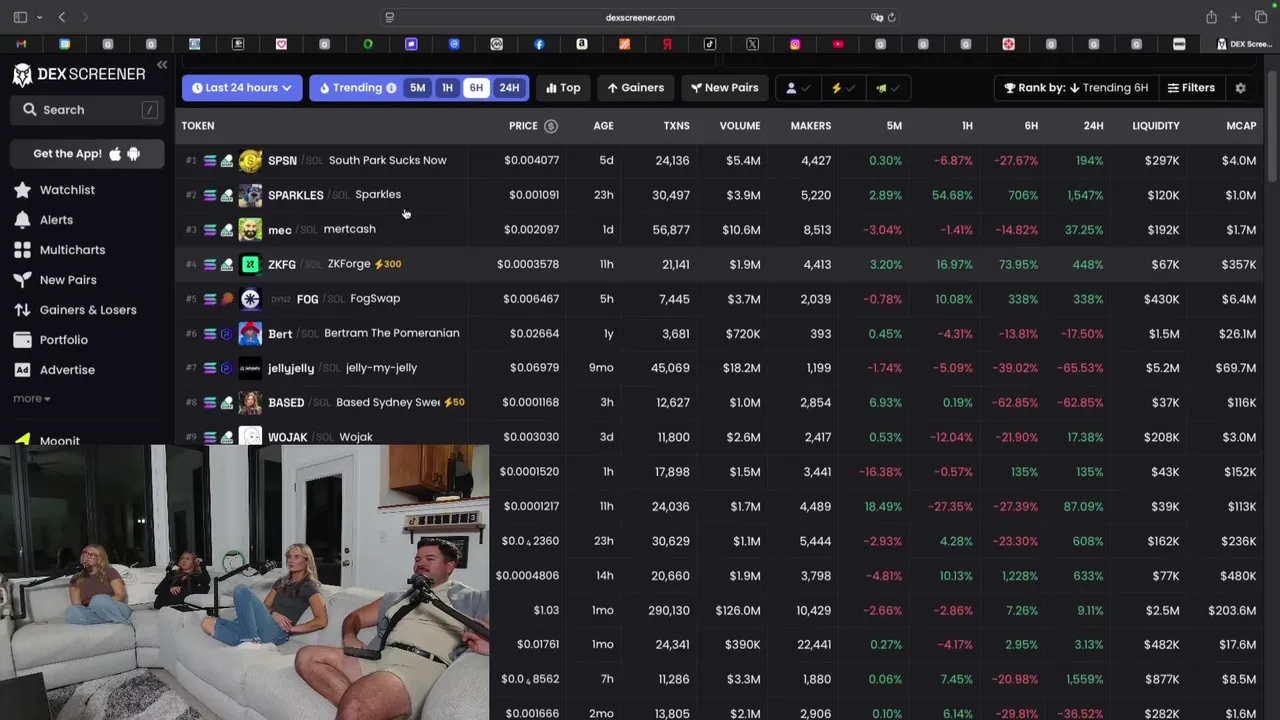Open the Filters panel
This screenshot has width=1280, height=720.
tap(1191, 88)
